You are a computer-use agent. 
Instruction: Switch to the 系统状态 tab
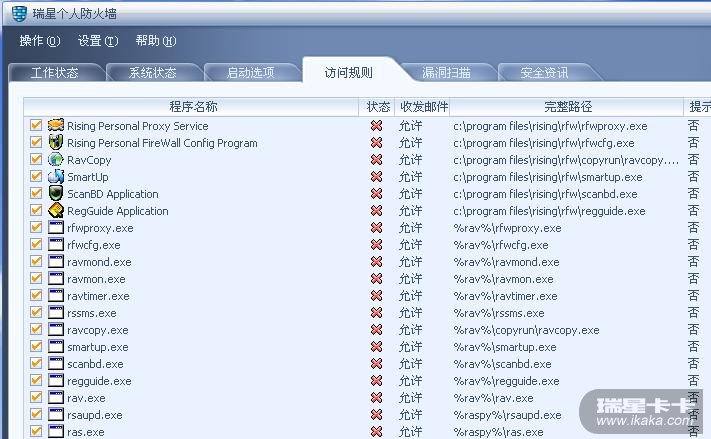click(153, 73)
